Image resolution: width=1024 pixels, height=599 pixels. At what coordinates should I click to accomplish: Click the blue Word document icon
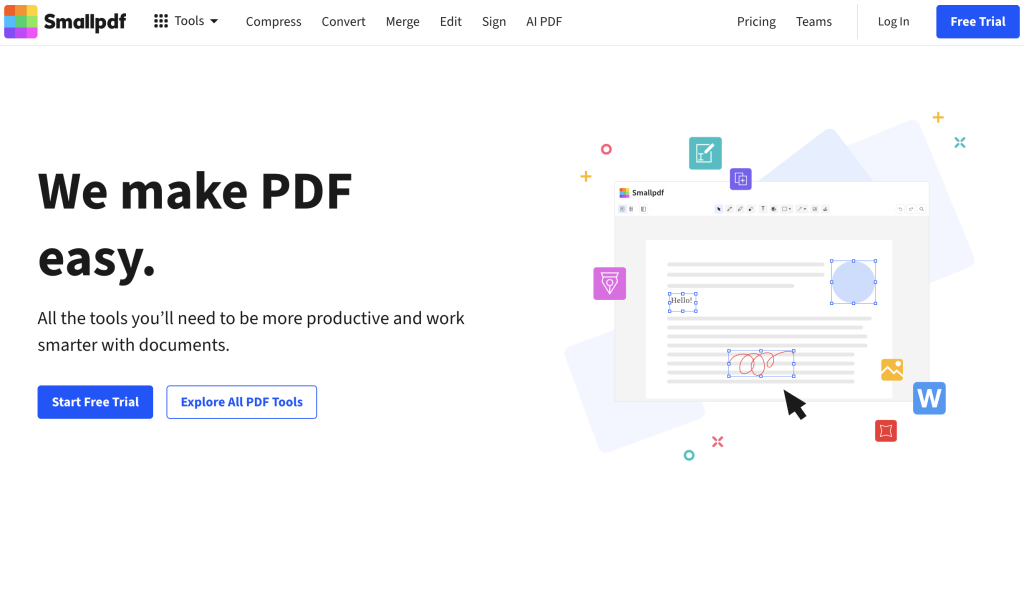click(929, 398)
